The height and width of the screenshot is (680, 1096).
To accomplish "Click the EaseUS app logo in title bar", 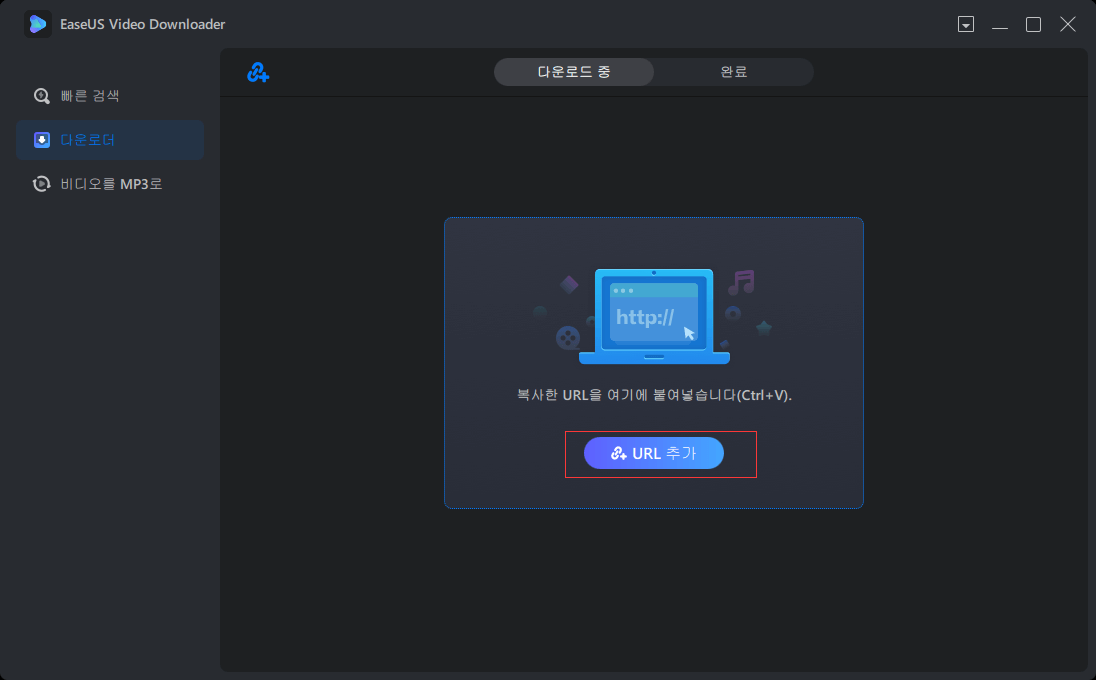I will [x=38, y=24].
